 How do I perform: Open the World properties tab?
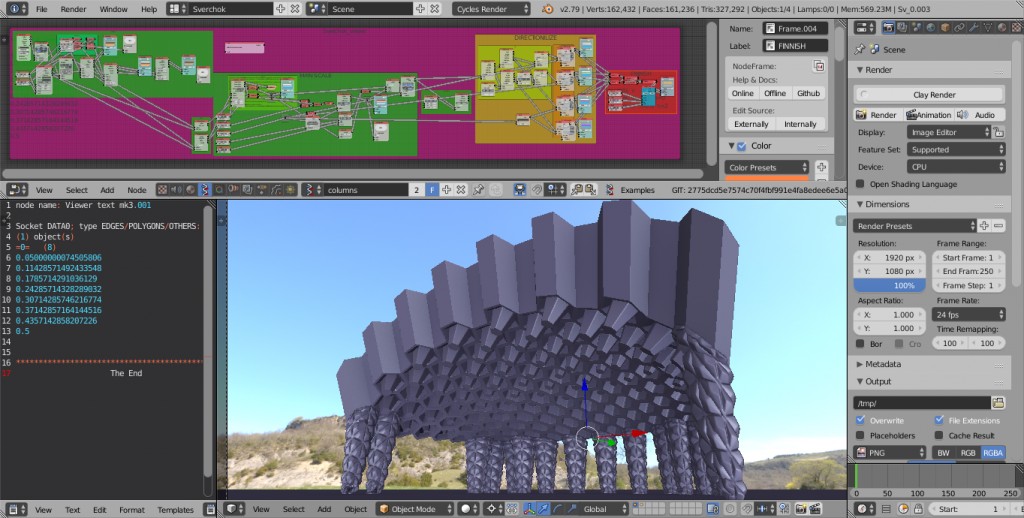click(x=931, y=27)
